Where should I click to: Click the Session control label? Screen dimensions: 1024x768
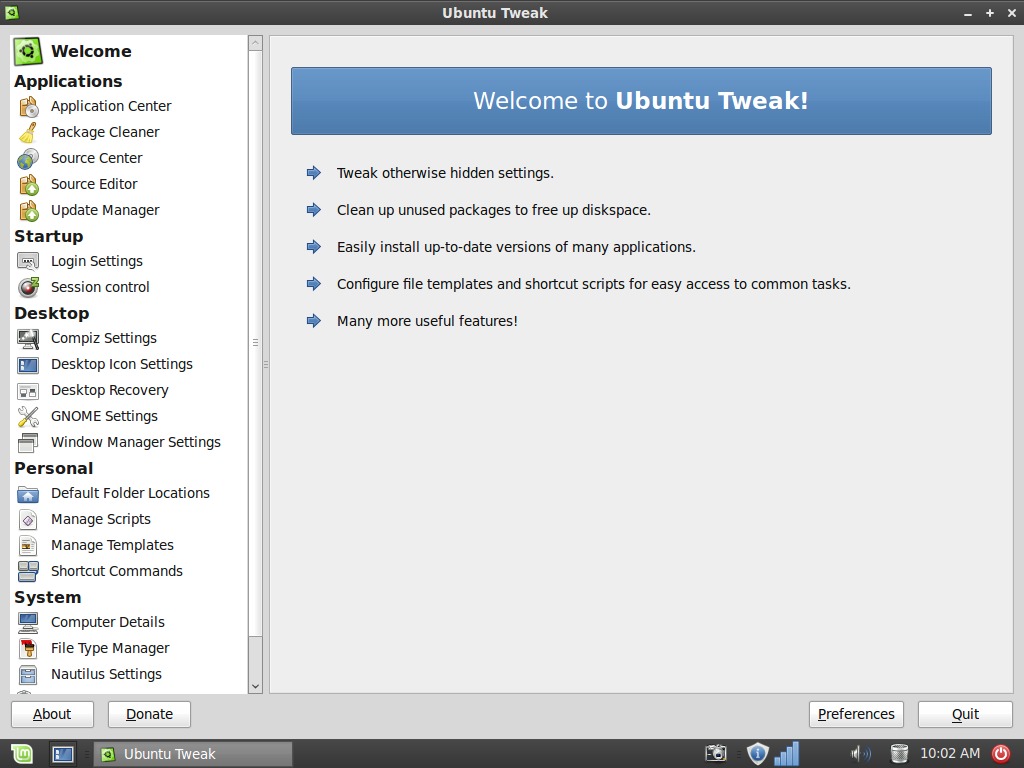pyautogui.click(x=100, y=287)
